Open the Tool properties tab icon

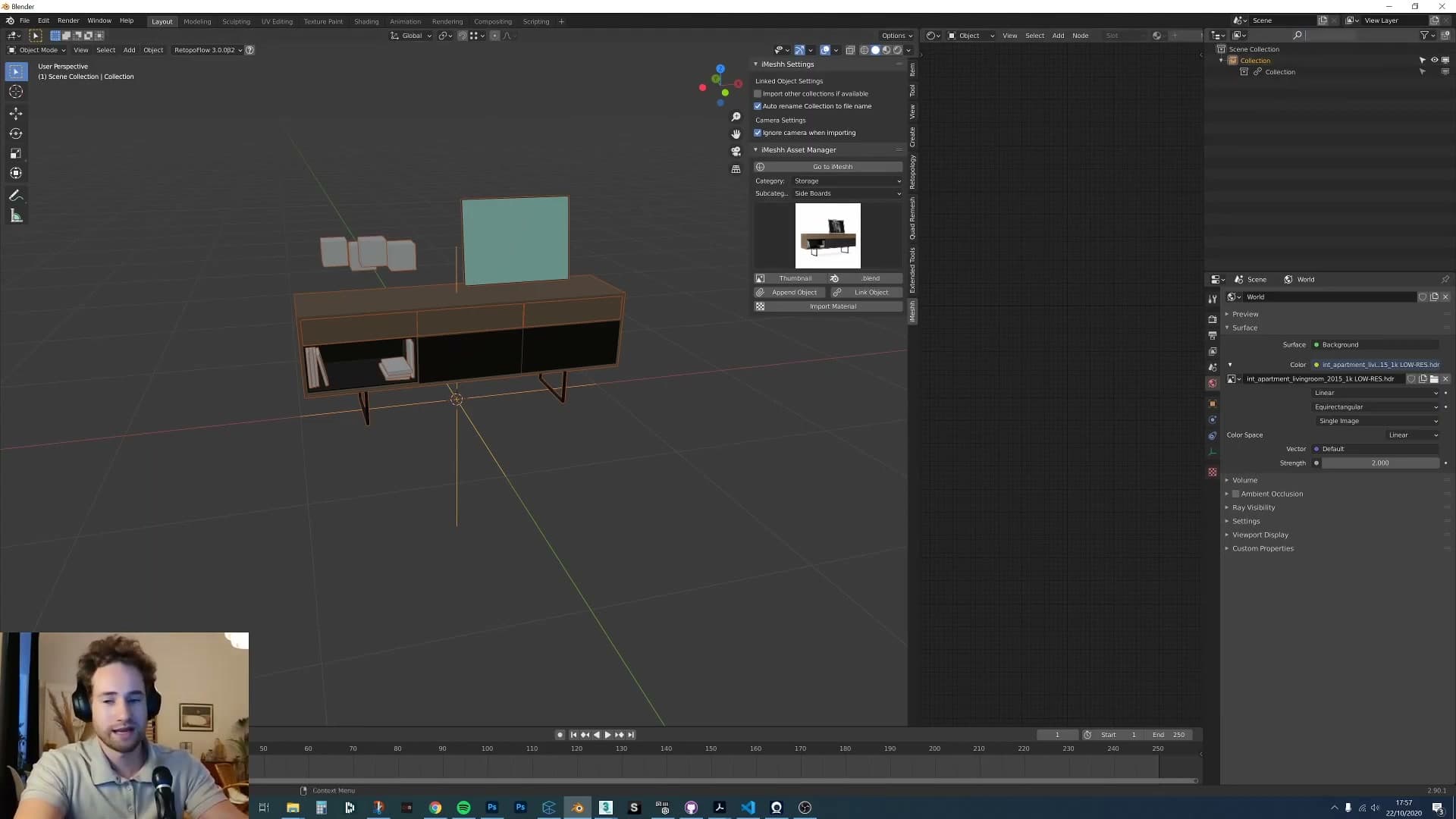pos(1213,299)
